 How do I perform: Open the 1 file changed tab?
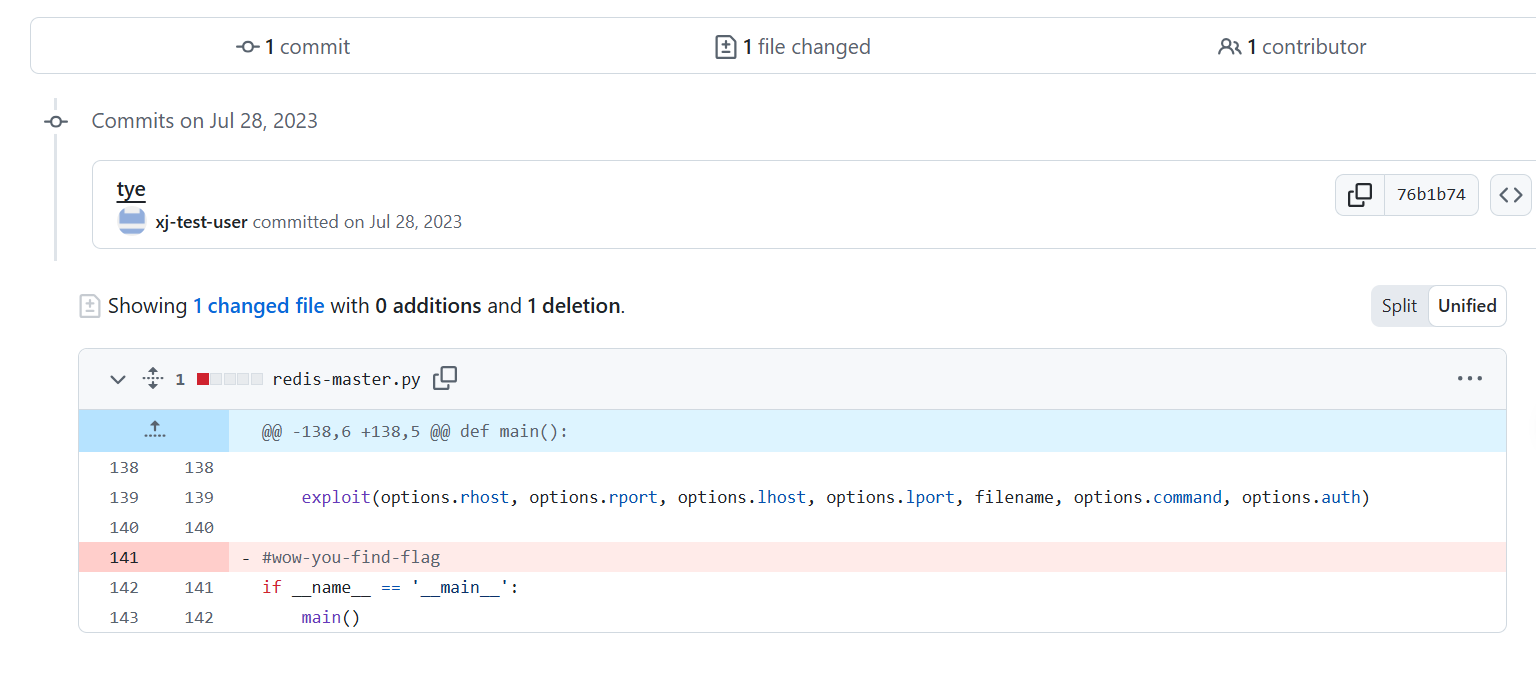(x=793, y=47)
